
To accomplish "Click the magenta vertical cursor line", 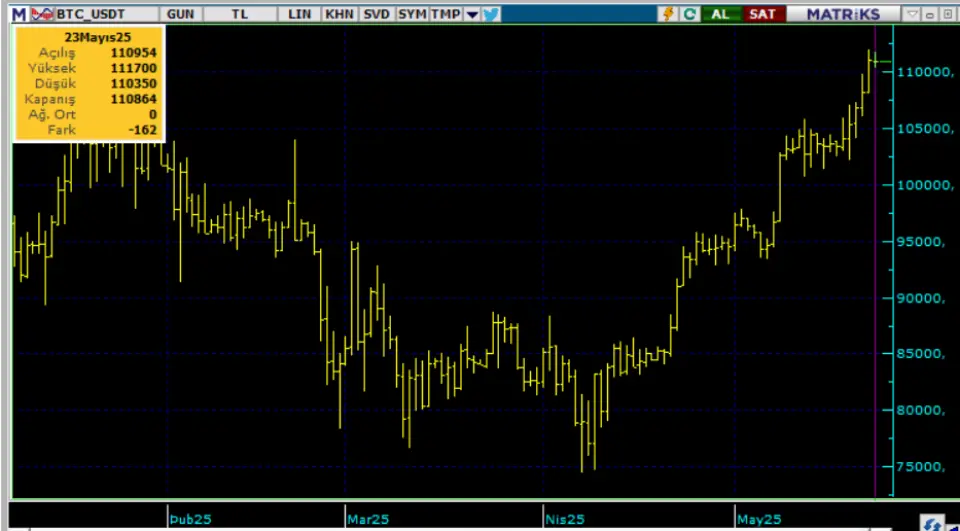I will pyautogui.click(x=875, y=263).
